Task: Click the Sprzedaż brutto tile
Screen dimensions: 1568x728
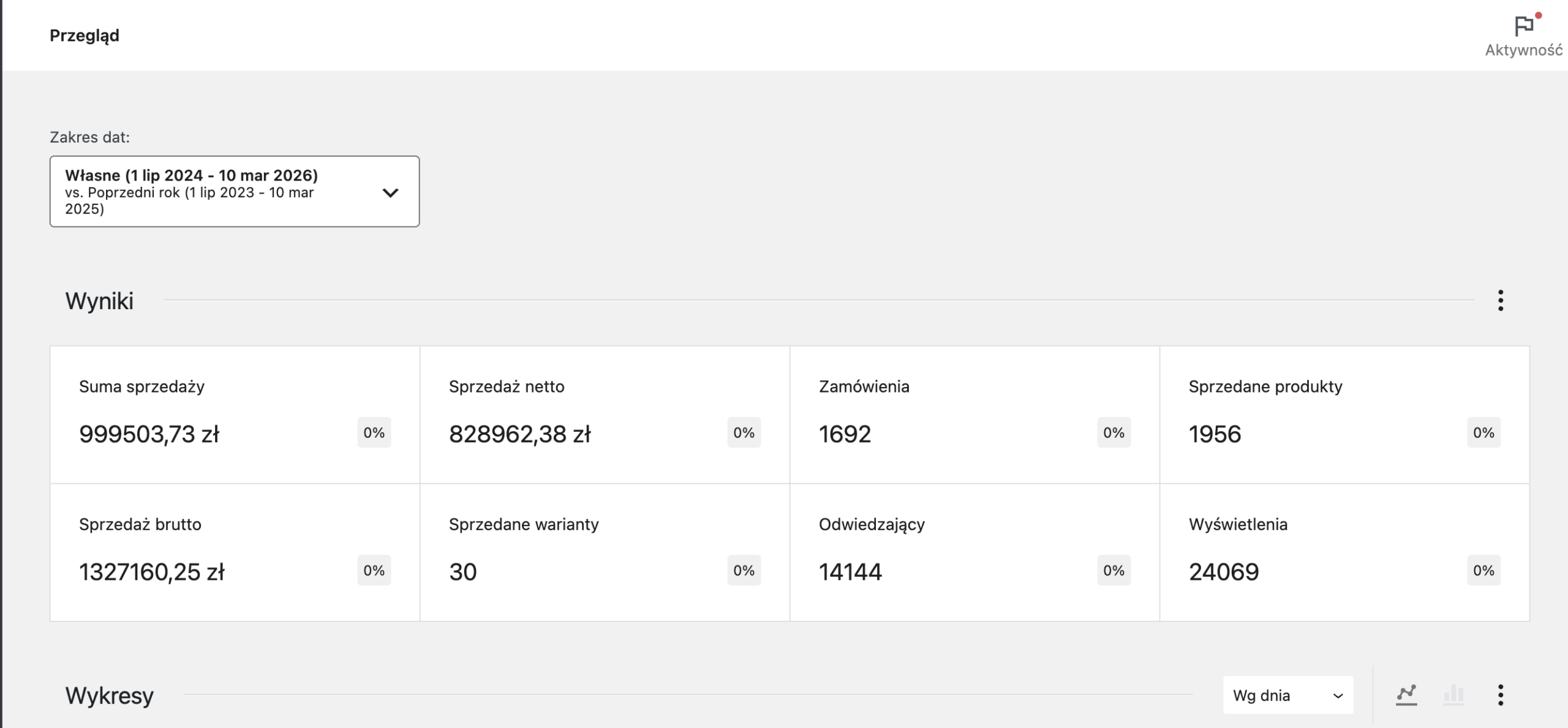Action: [x=235, y=551]
